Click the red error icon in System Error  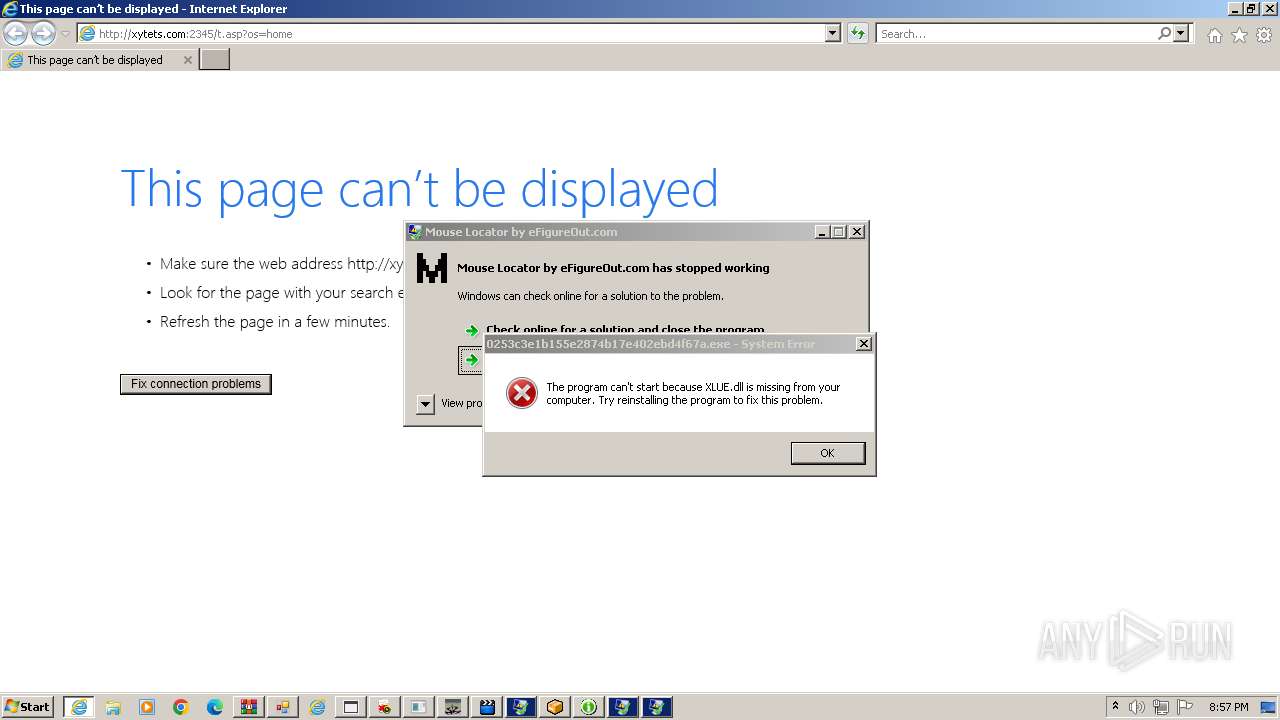pyautogui.click(x=521, y=393)
